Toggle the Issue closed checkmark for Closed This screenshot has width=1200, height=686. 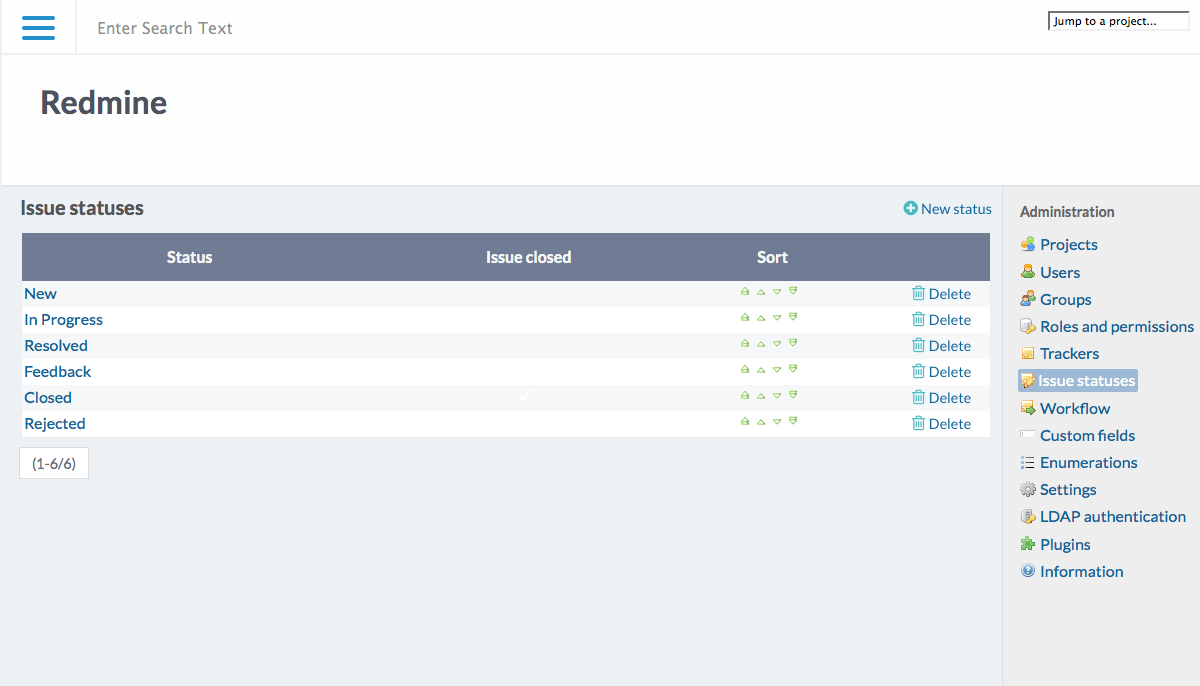[x=523, y=396]
